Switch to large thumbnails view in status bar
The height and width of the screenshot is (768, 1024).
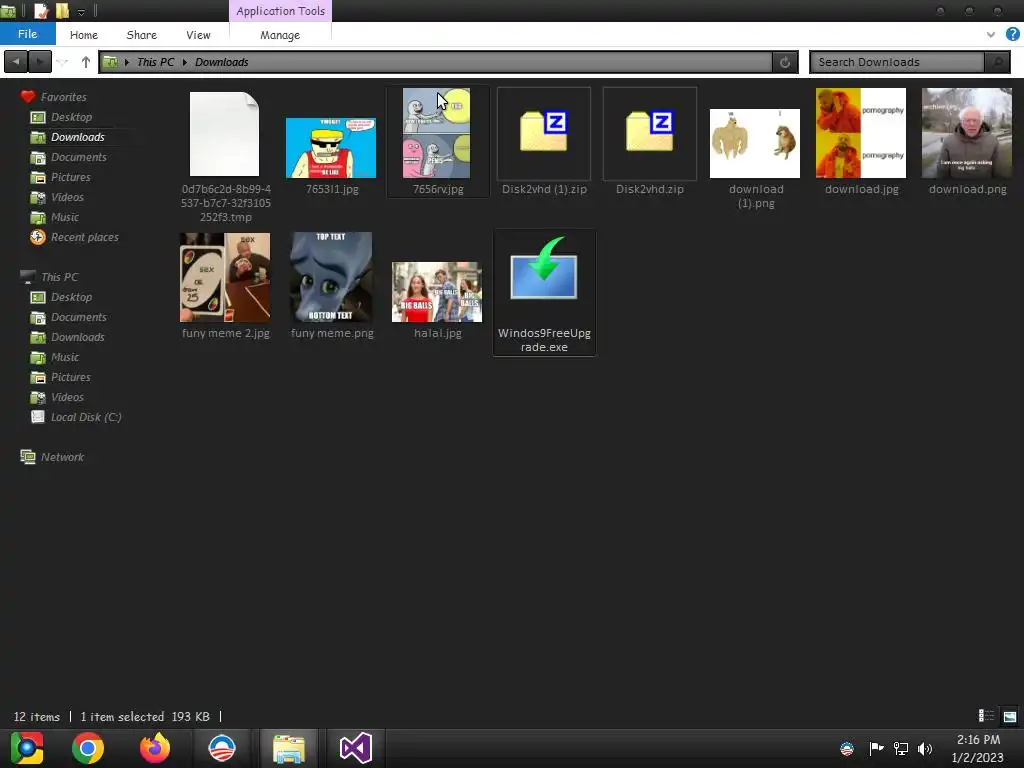1010,716
